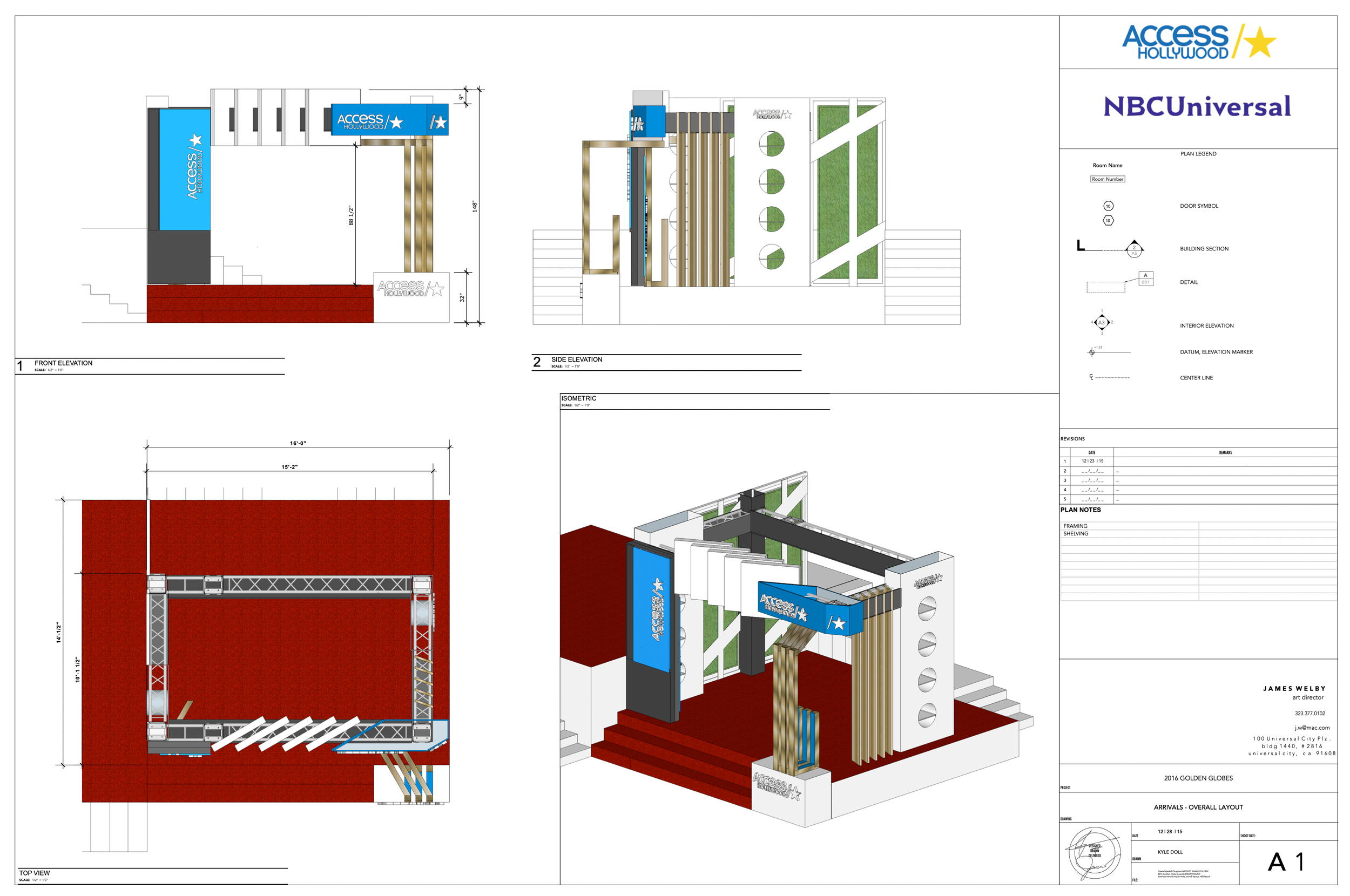This screenshot has height=896, width=1350.
Task: Select the hexagonal door symbol marked 10
Action: pyautogui.click(x=1108, y=221)
